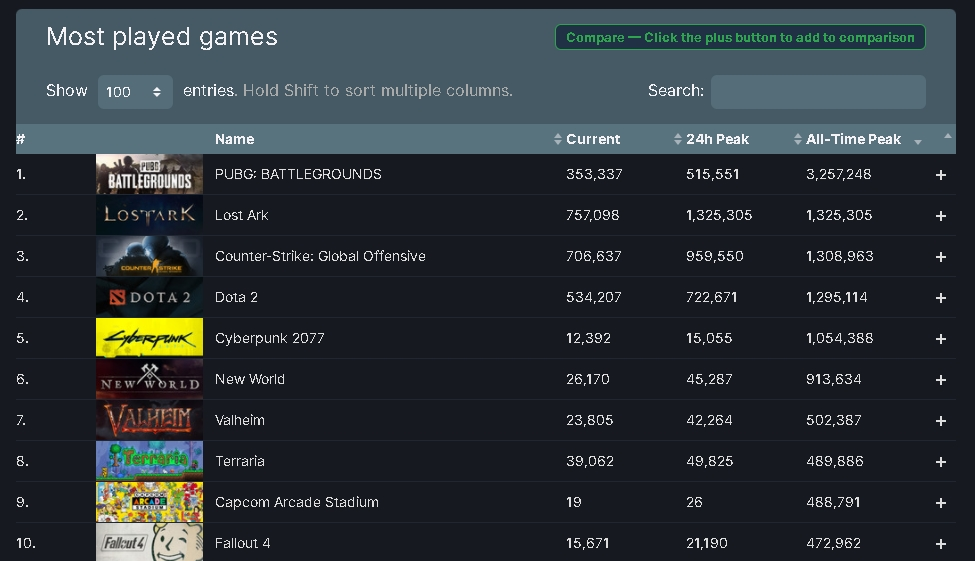Viewport: 975px width, 561px height.
Task: Click the Cyberpunk yellow logo thumbnail
Action: (x=149, y=338)
